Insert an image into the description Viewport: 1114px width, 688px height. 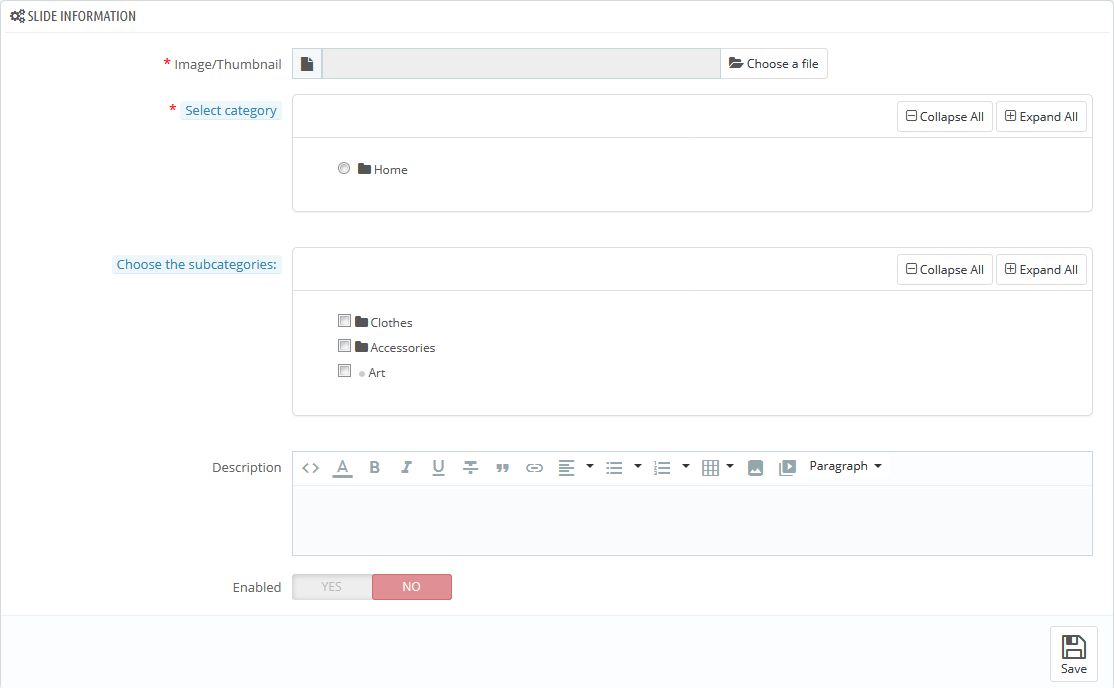(x=755, y=468)
